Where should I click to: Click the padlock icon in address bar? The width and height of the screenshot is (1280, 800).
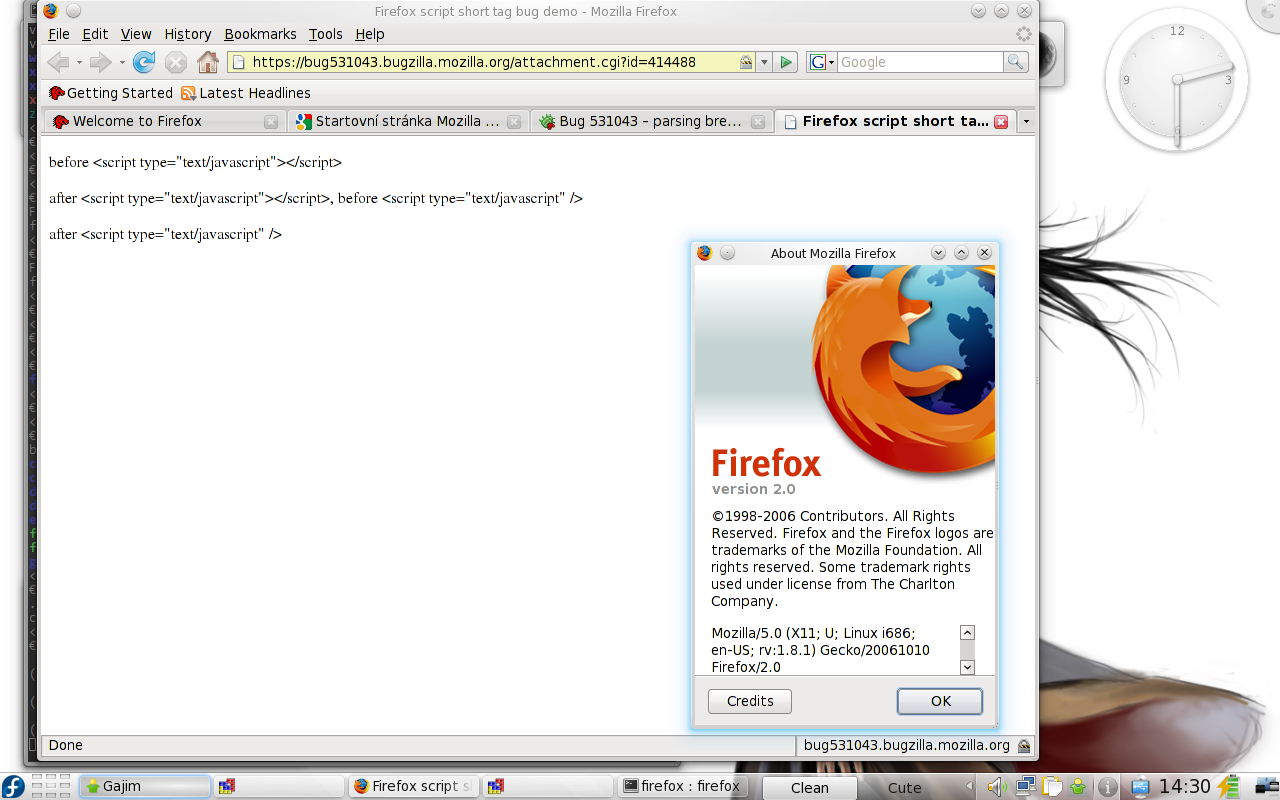click(746, 62)
